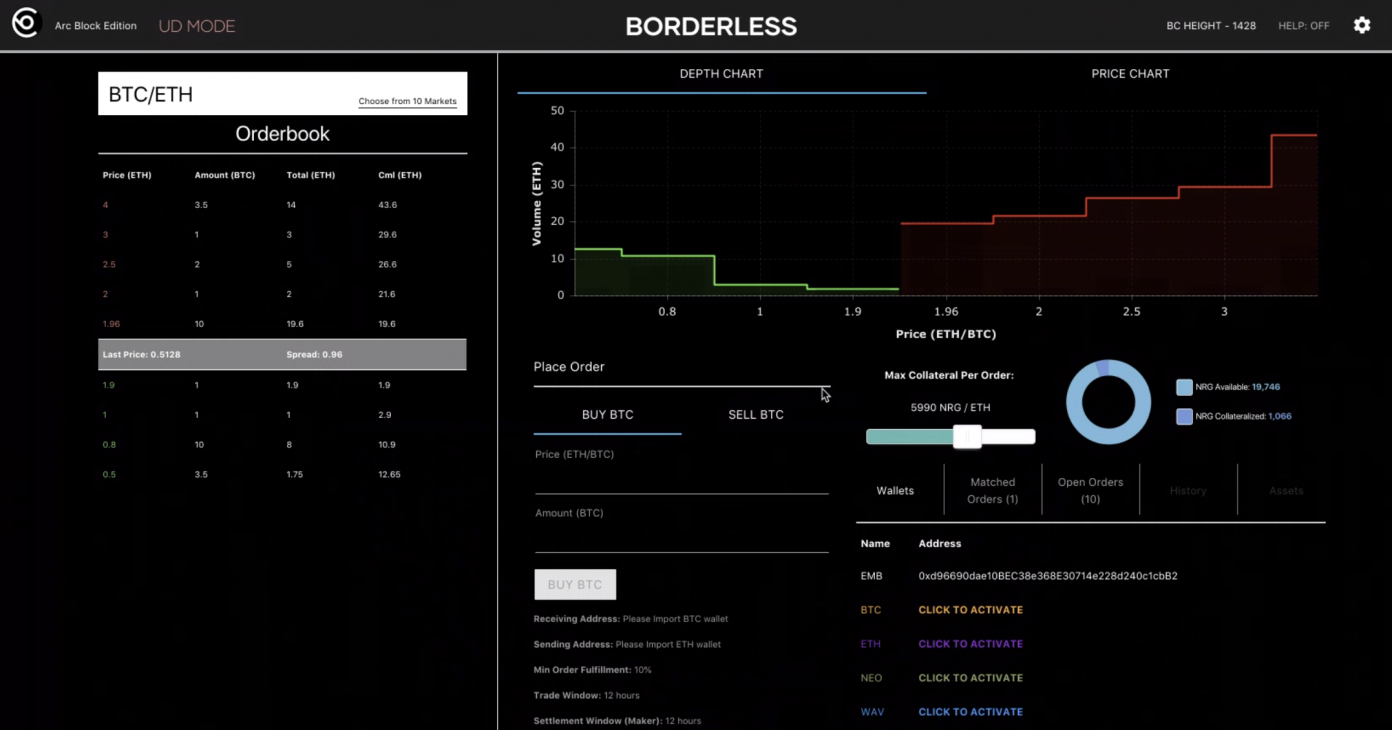Click cumulative value 43.6 in orderbook

[388, 205]
